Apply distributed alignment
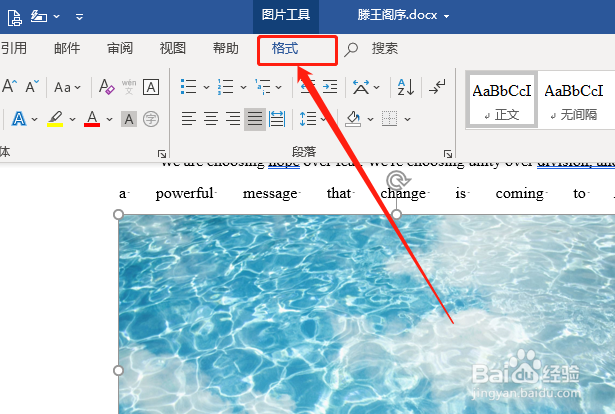The image size is (615, 414). pyautogui.click(x=277, y=119)
